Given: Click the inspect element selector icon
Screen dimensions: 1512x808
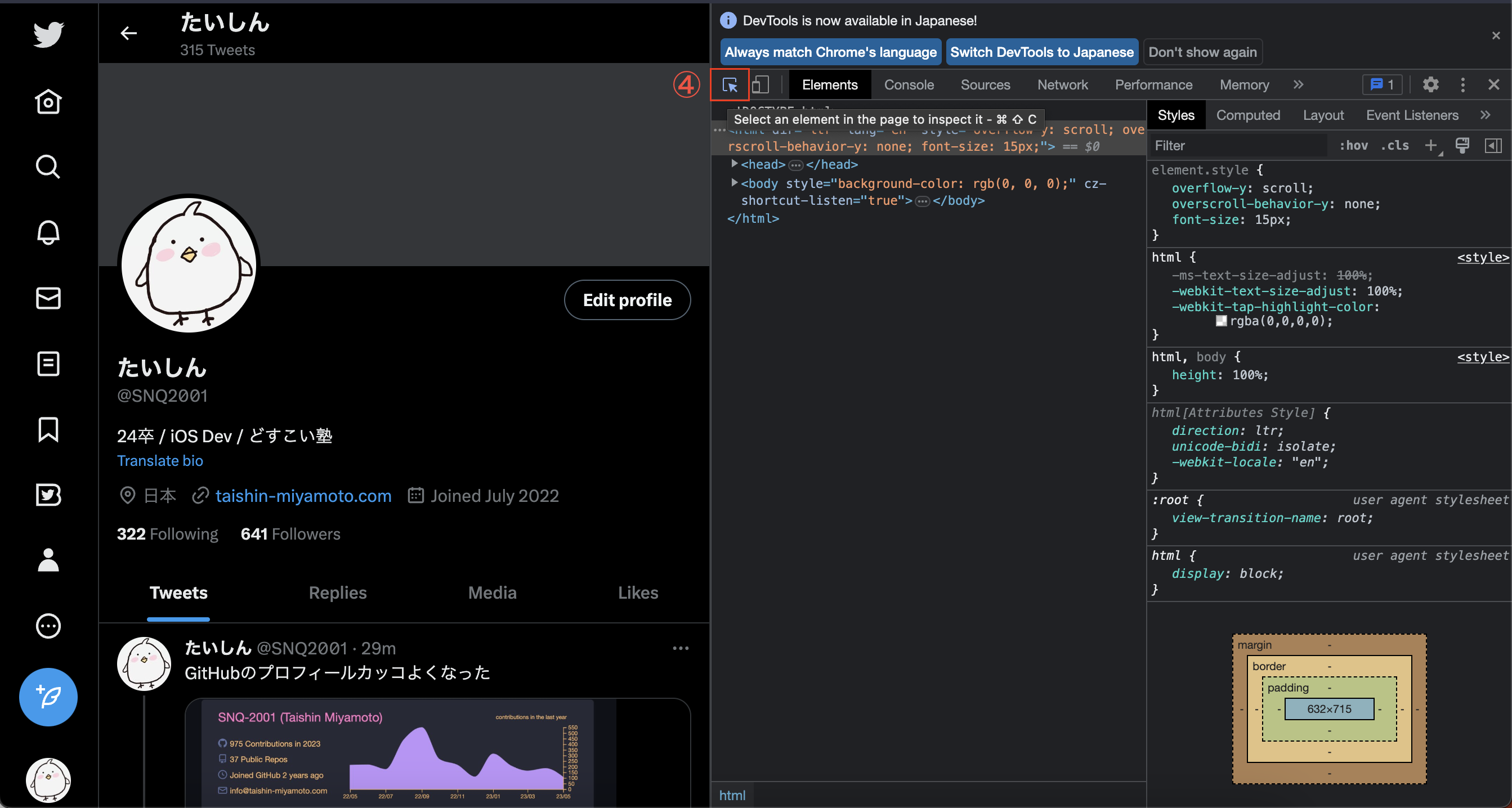Looking at the screenshot, I should (730, 85).
